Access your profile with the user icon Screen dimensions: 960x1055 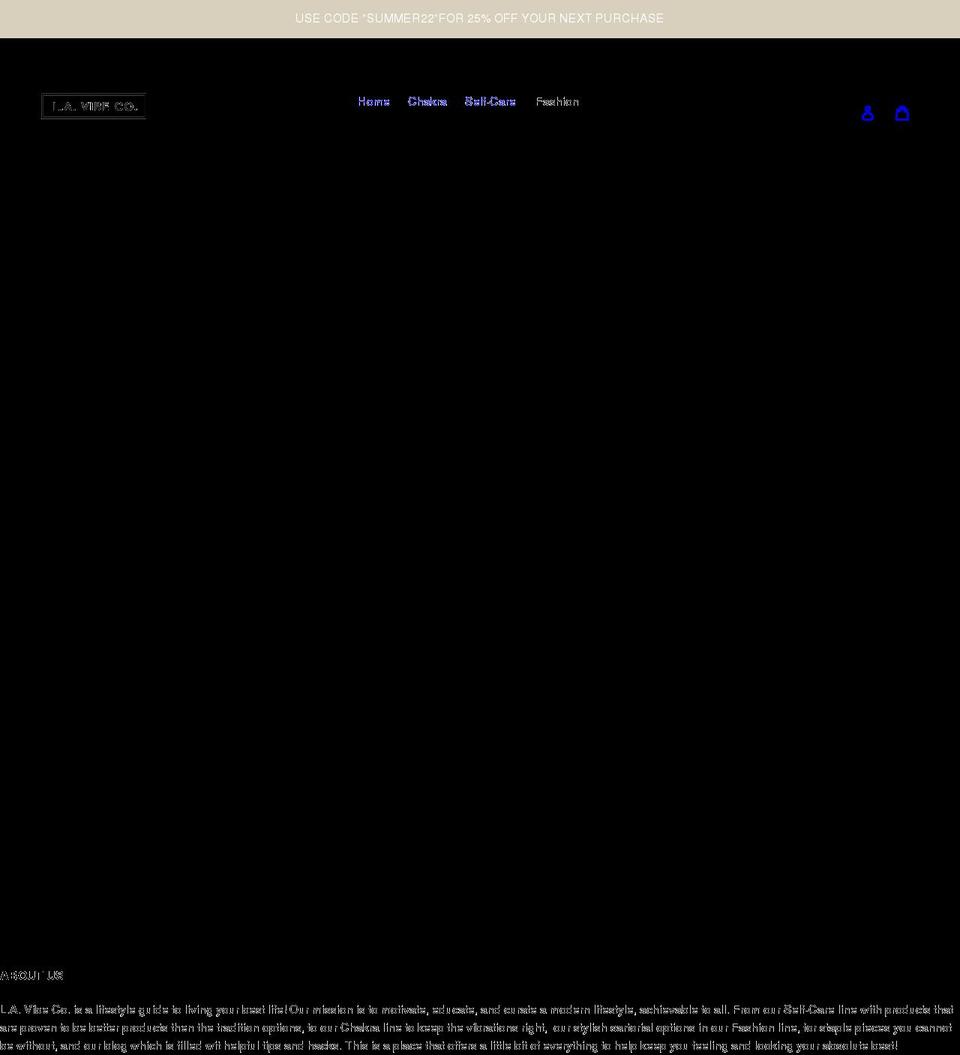pyautogui.click(x=867, y=113)
